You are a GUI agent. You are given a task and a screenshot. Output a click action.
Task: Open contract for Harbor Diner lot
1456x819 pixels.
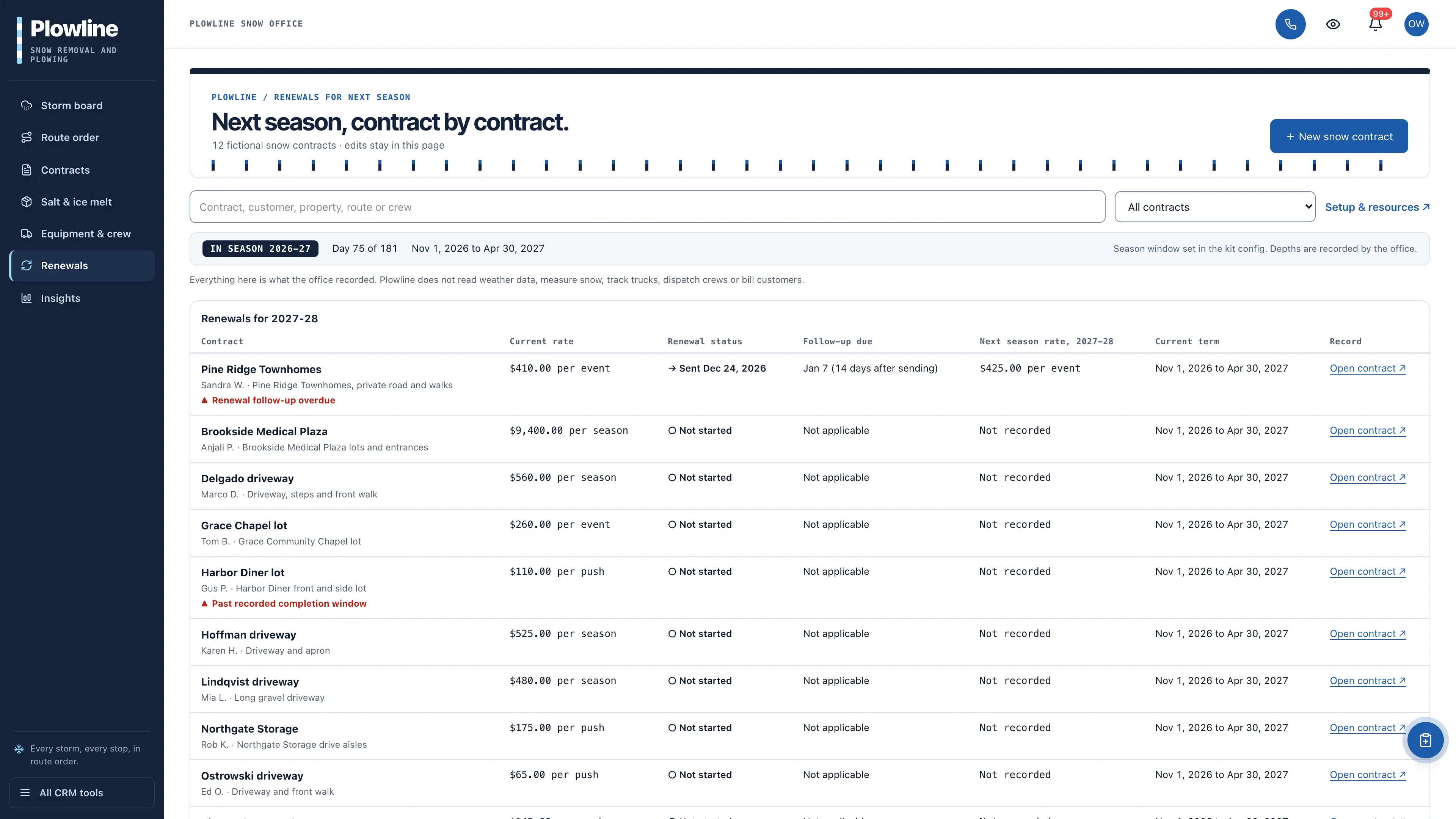(x=1367, y=571)
